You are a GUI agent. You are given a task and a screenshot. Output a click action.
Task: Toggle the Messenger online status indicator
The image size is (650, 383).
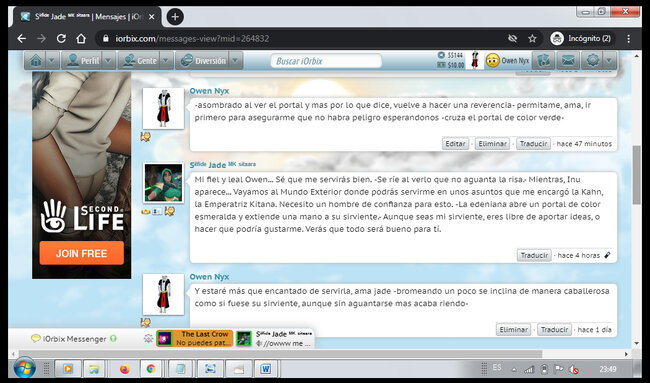[113, 339]
